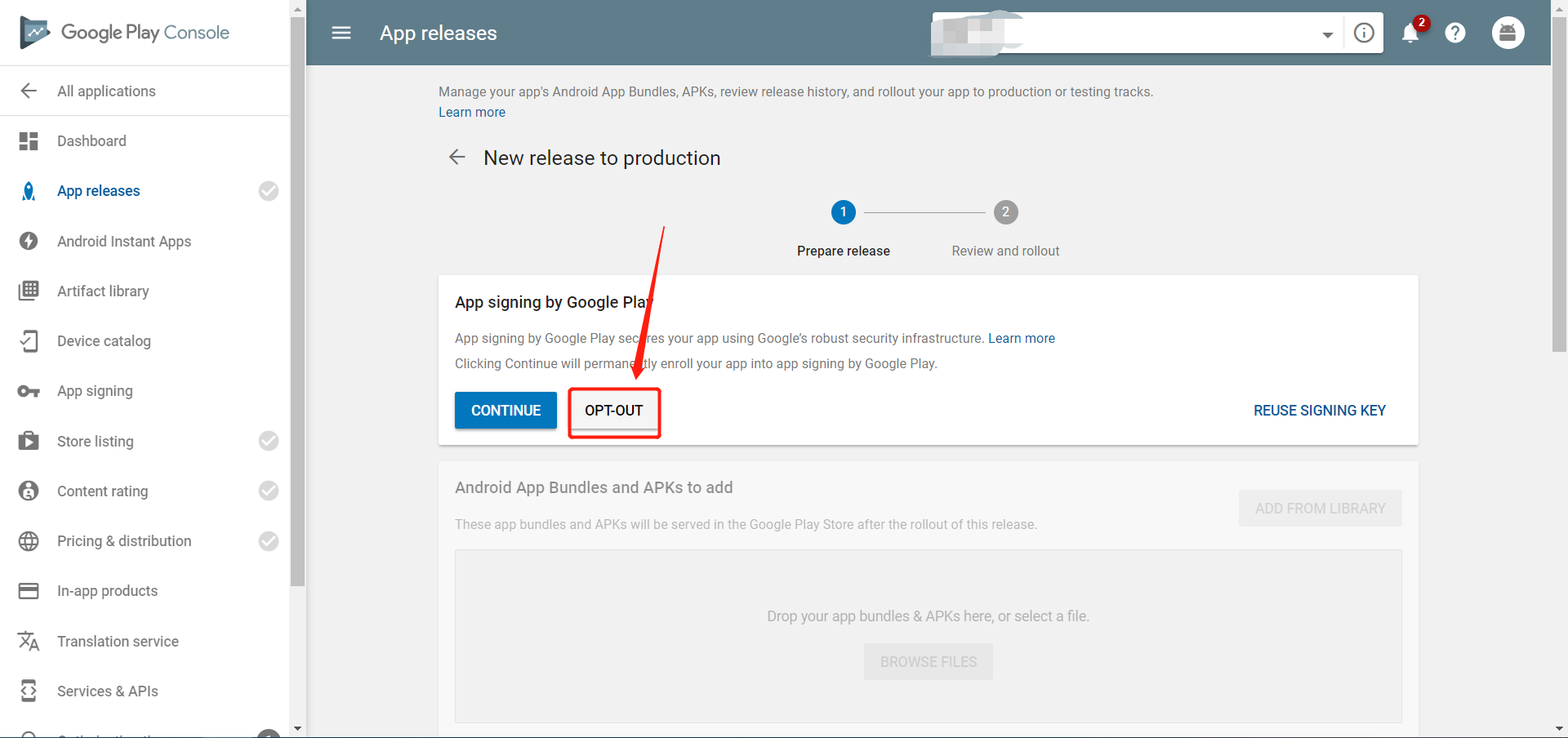This screenshot has width=1568, height=738.
Task: Click the Device catalog icon
Action: 29,341
